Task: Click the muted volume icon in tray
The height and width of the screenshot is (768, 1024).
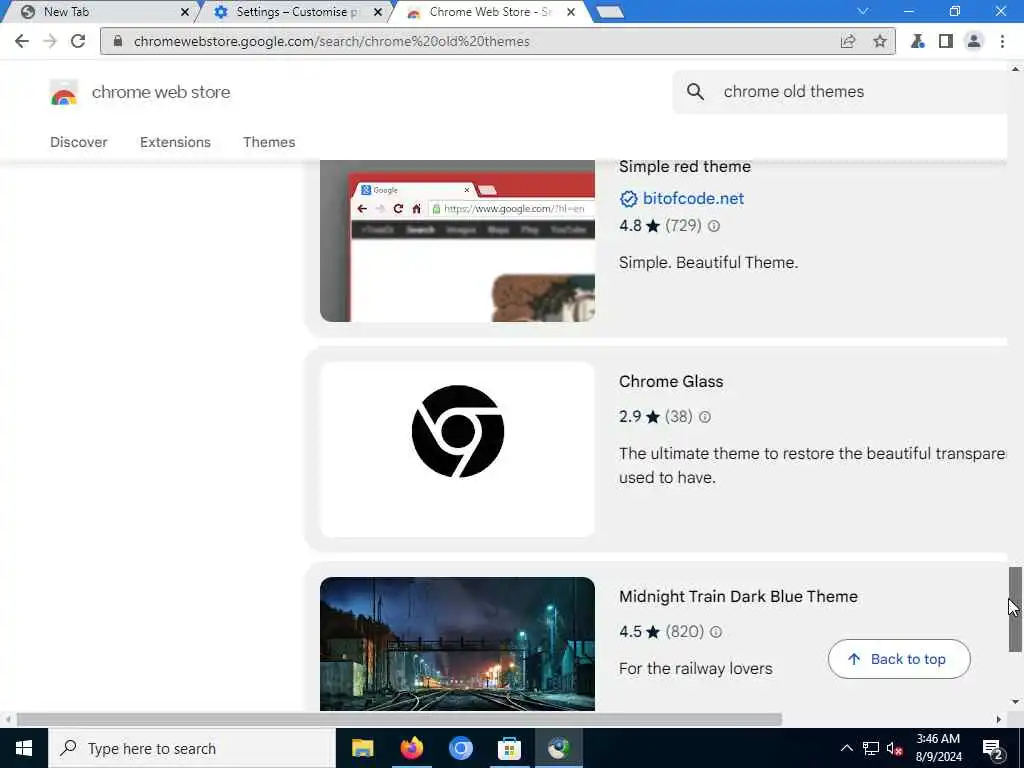Action: coord(894,748)
